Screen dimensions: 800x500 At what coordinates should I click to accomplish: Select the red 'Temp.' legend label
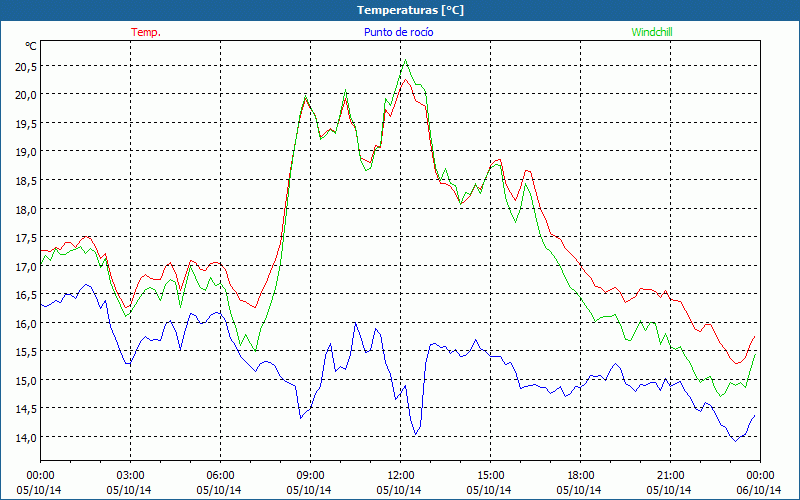point(146,32)
